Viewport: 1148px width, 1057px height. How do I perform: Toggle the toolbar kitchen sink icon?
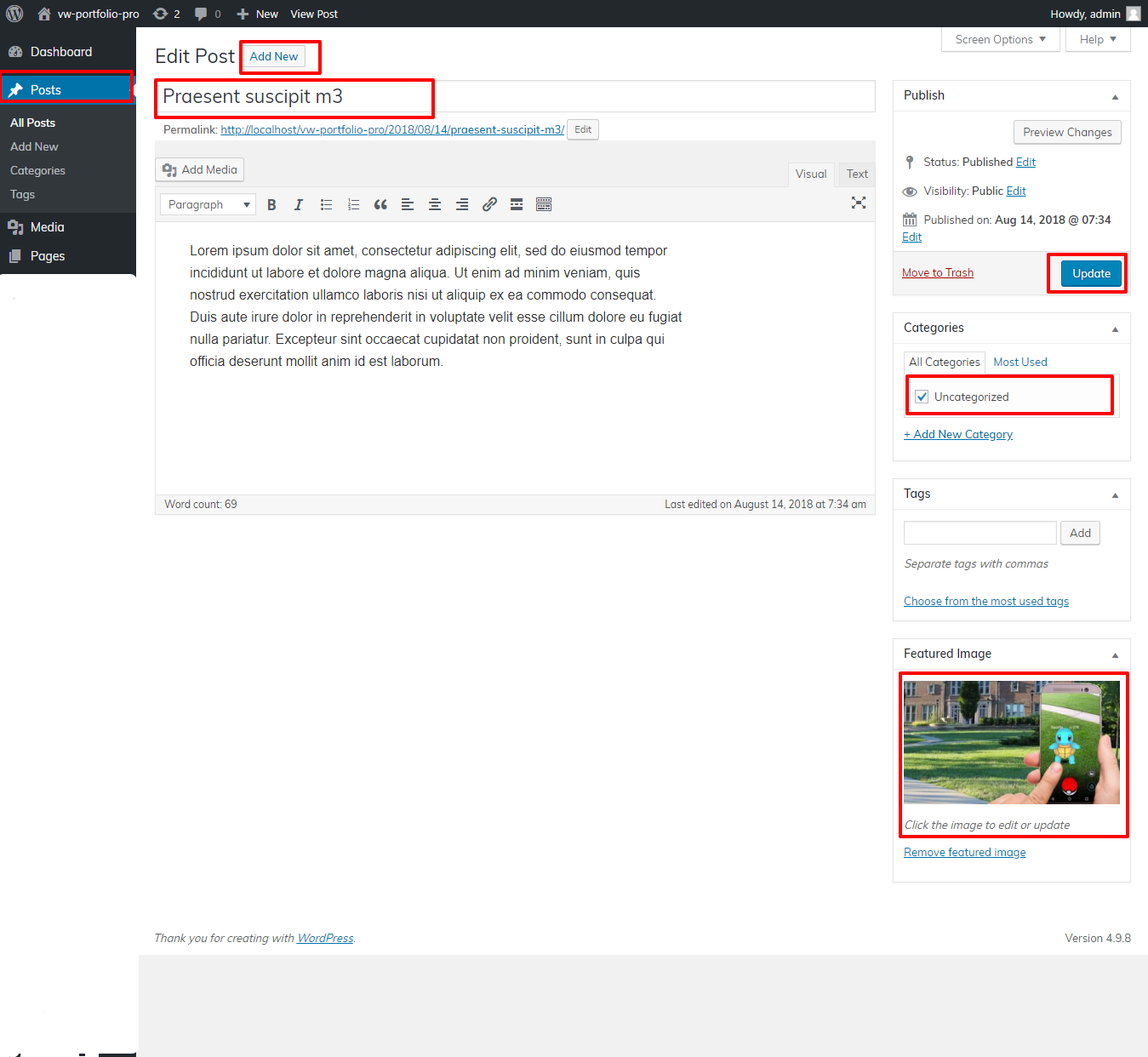point(544,205)
